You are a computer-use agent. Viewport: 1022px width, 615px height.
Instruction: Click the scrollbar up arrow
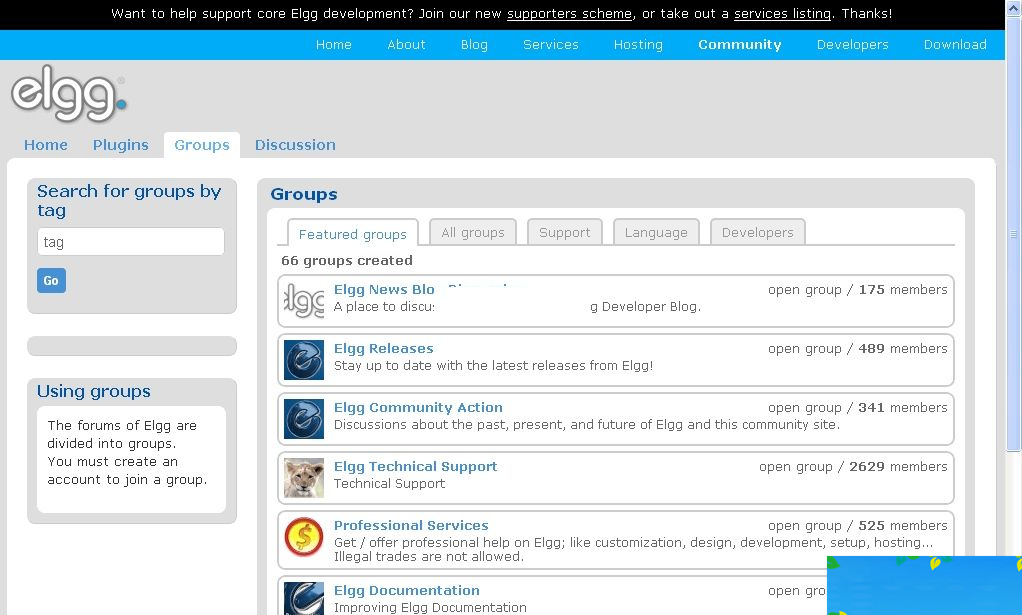pos(1014,7)
